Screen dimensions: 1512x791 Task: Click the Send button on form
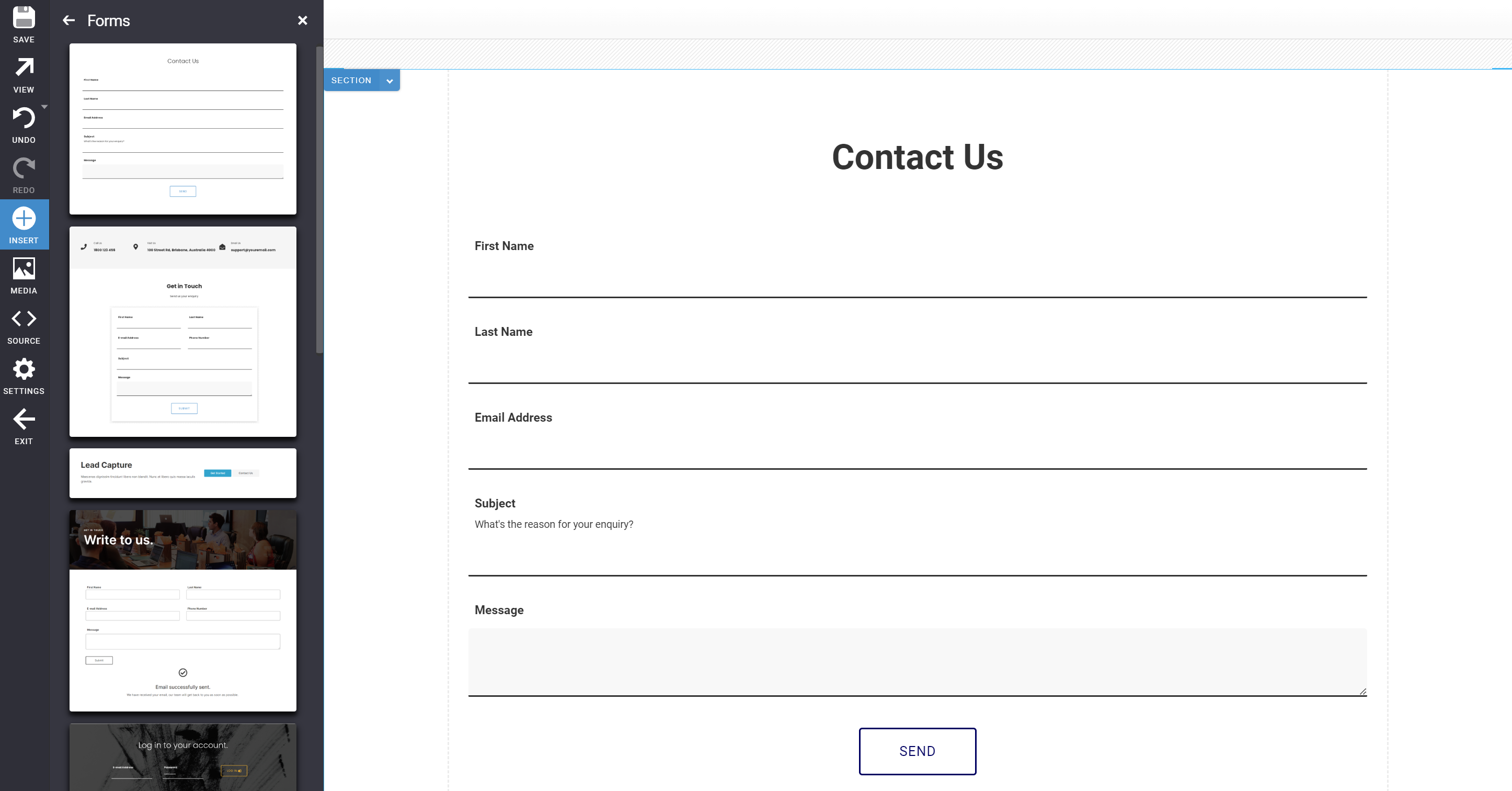[x=918, y=751]
